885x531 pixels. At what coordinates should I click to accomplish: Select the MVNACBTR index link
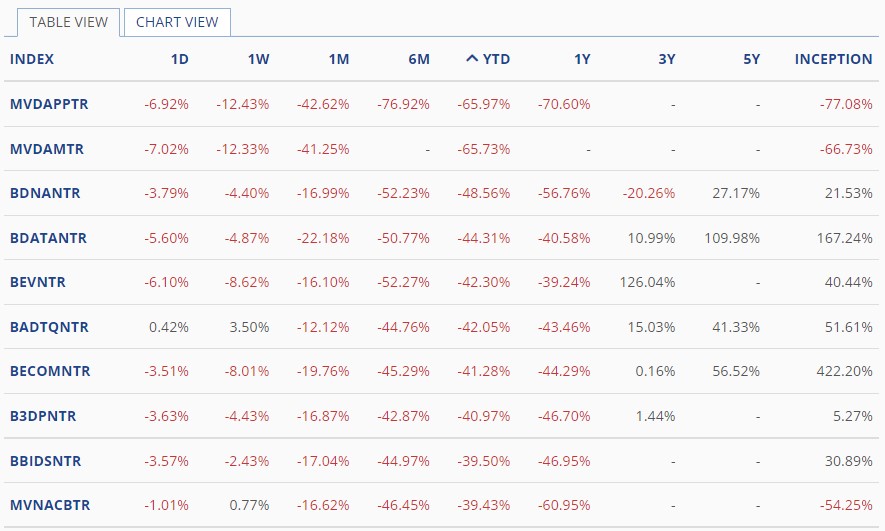coord(50,505)
